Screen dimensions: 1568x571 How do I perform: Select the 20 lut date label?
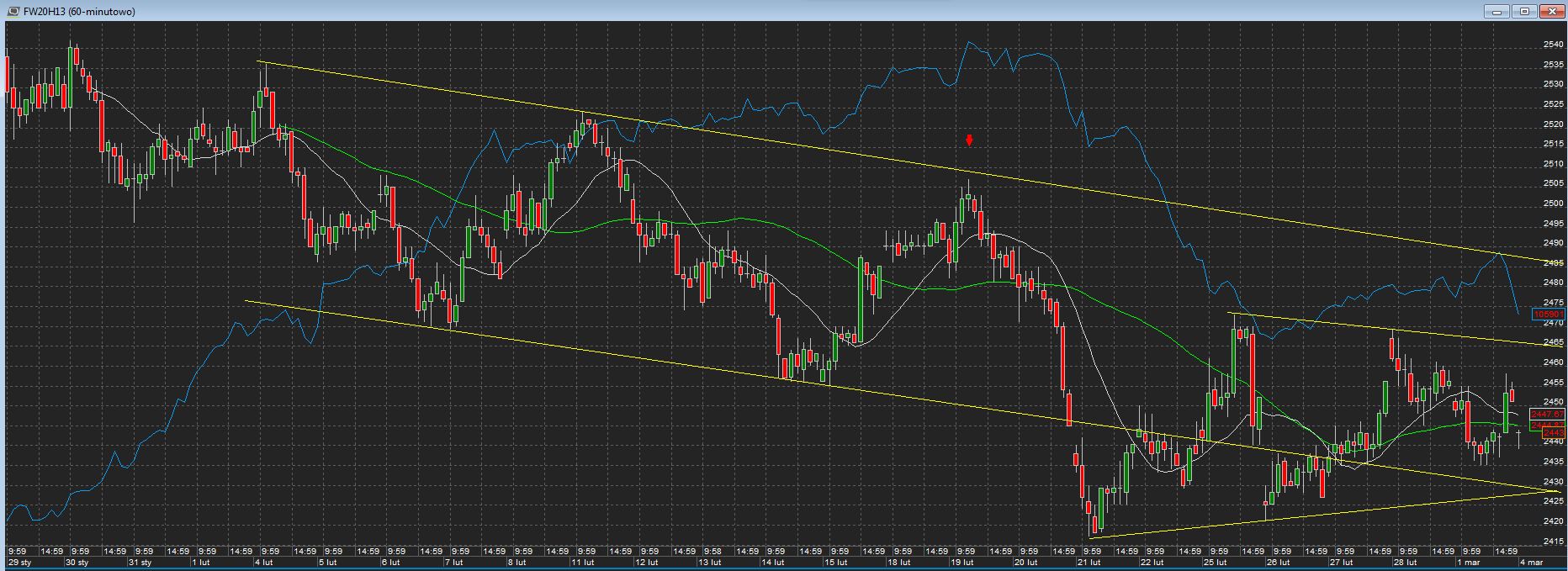click(1026, 563)
